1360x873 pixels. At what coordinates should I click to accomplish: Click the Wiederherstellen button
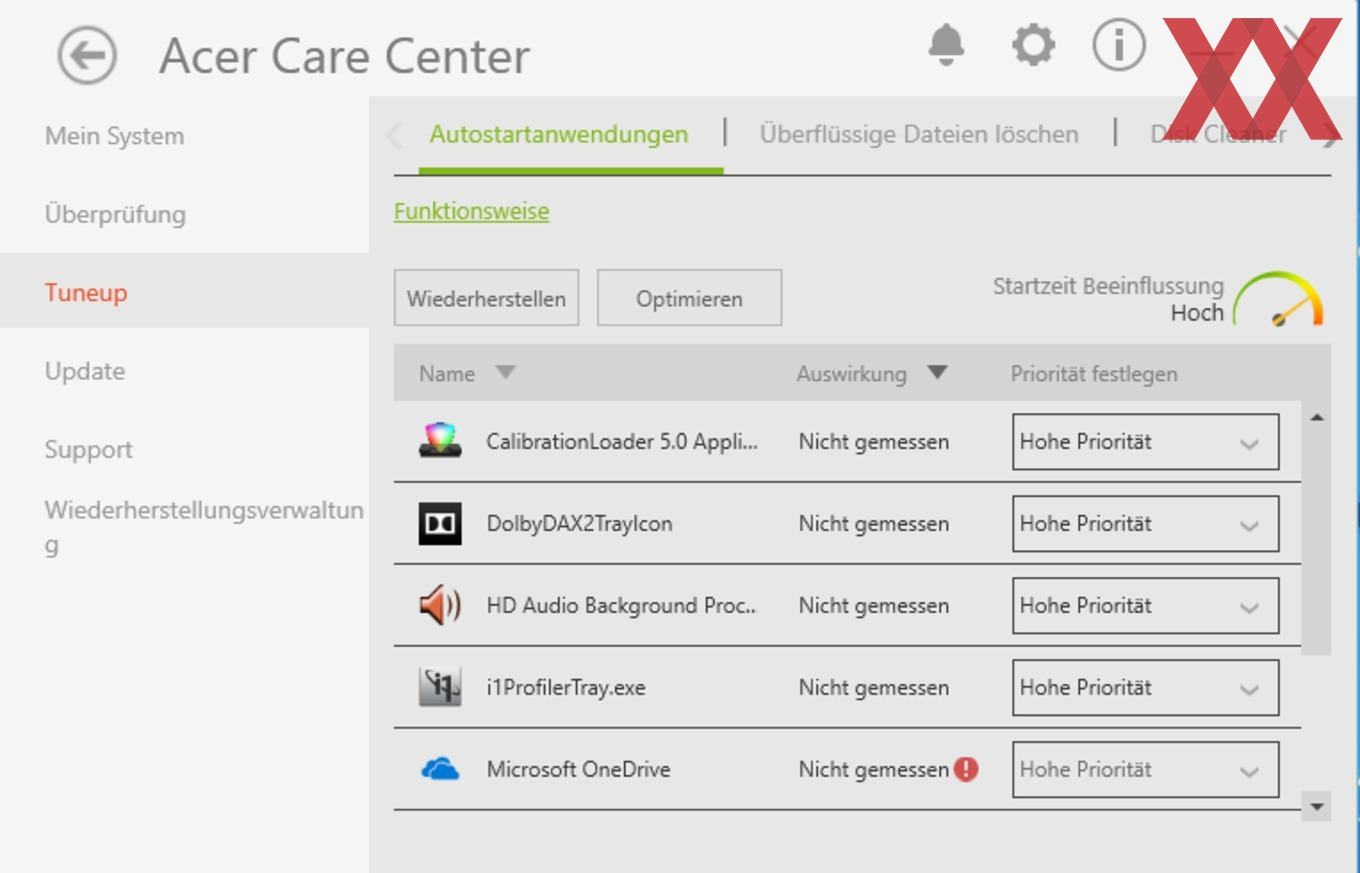[x=486, y=298]
